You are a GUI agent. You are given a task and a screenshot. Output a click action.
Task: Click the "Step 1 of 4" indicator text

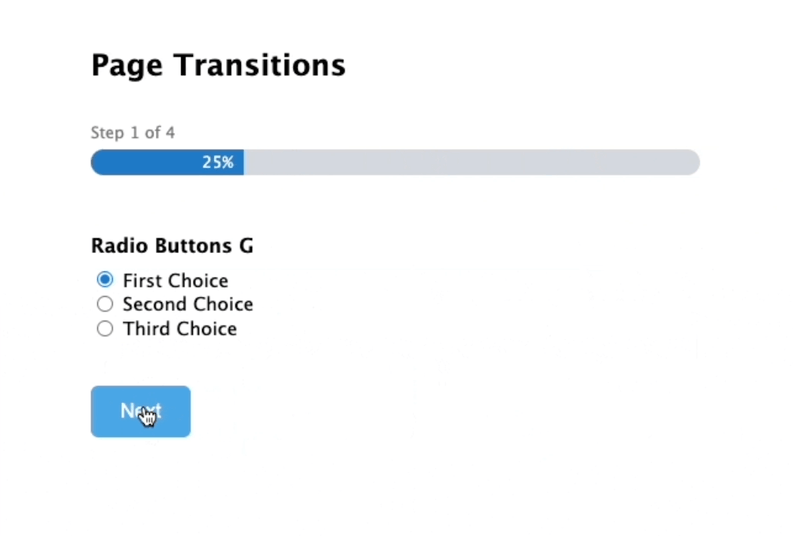pyautogui.click(x=133, y=133)
